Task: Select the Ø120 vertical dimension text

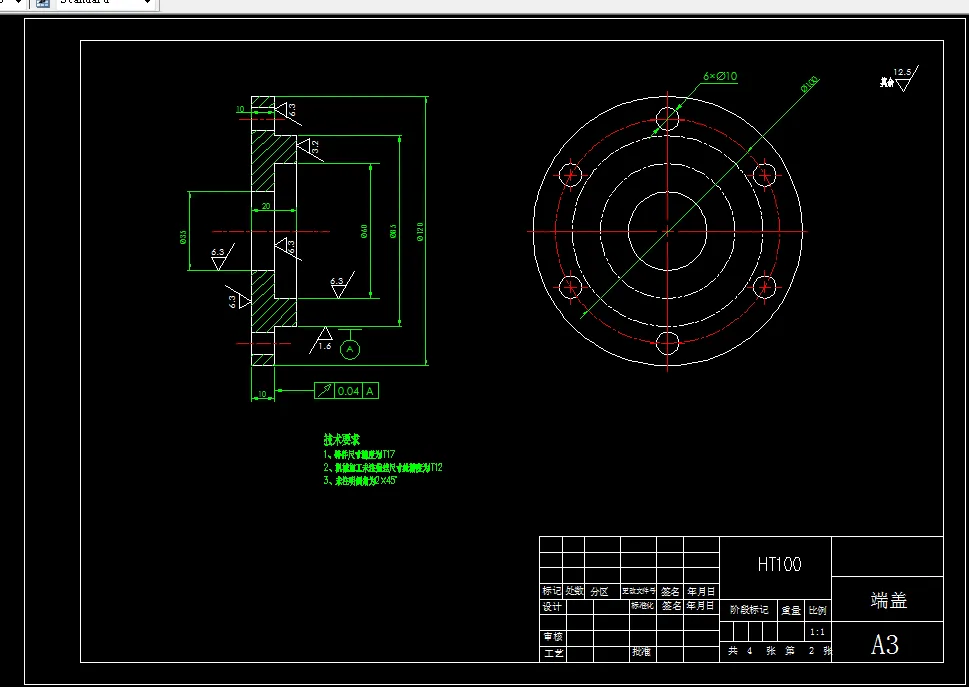Action: click(x=420, y=231)
